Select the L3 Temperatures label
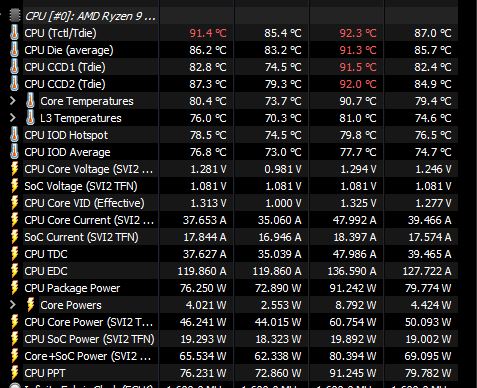Viewport: 477px width, 388px height. pos(81,118)
